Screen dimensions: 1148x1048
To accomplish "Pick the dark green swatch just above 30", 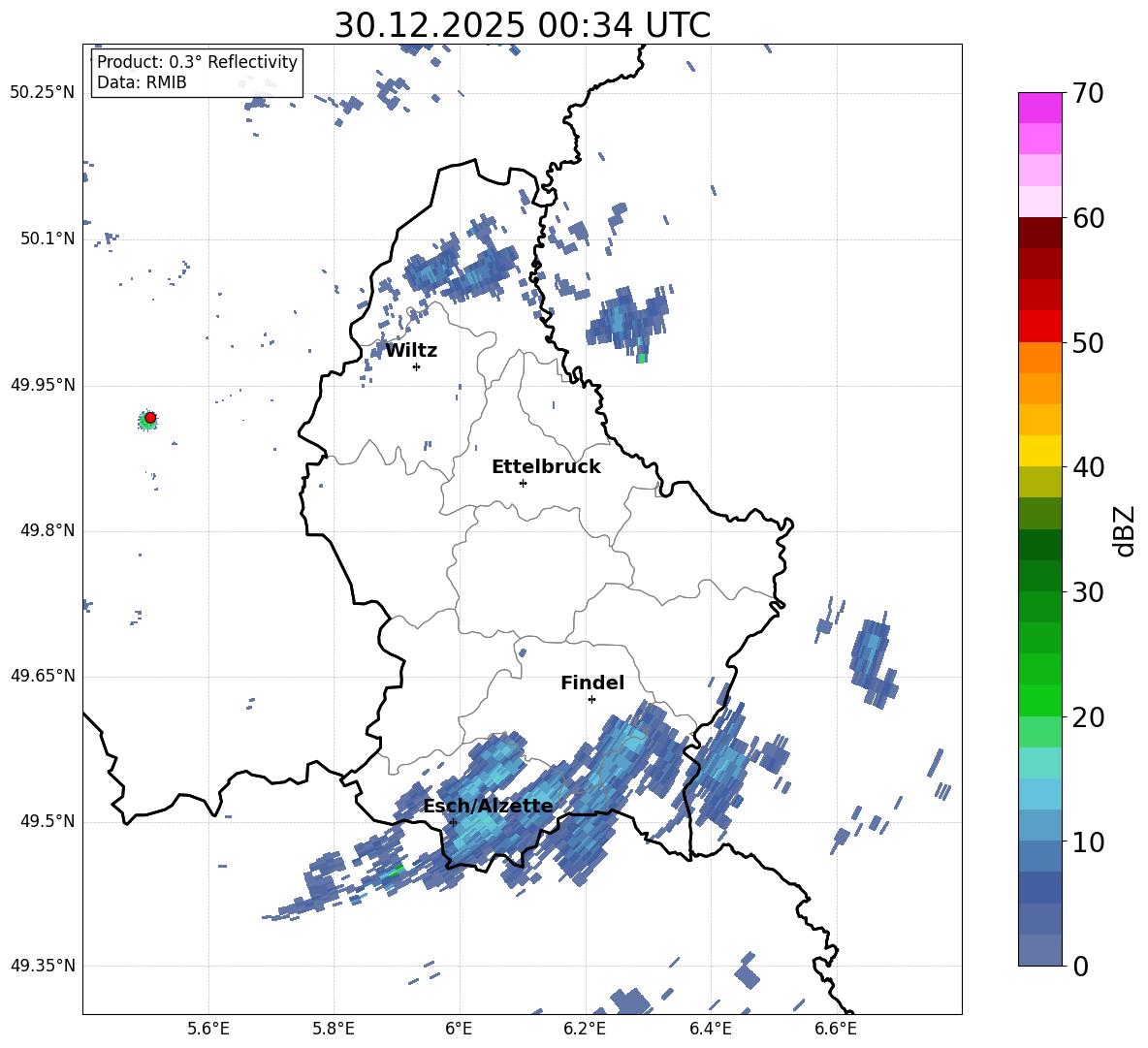I will tap(1040, 576).
